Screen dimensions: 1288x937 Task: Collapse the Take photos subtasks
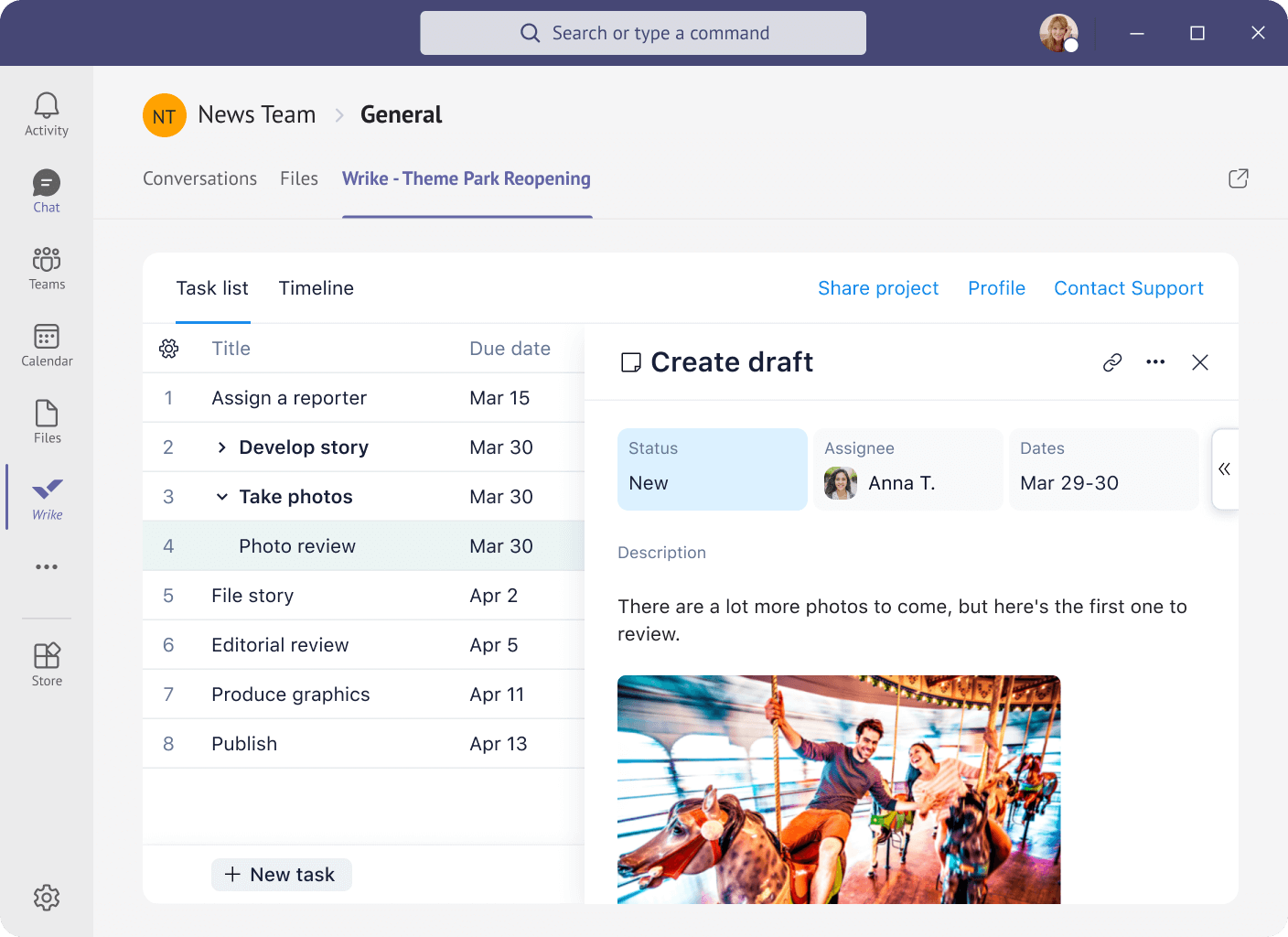pyautogui.click(x=221, y=497)
